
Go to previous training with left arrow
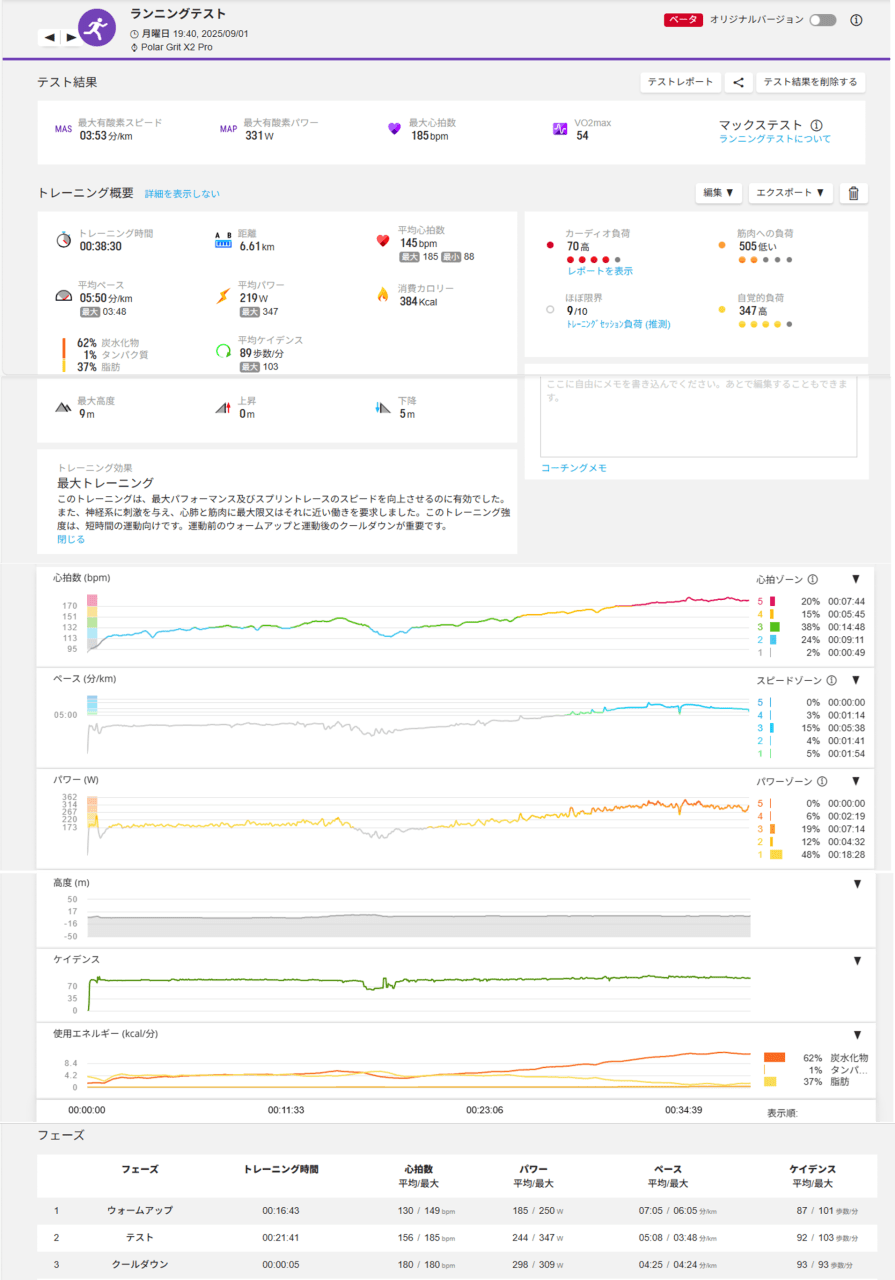pos(49,37)
